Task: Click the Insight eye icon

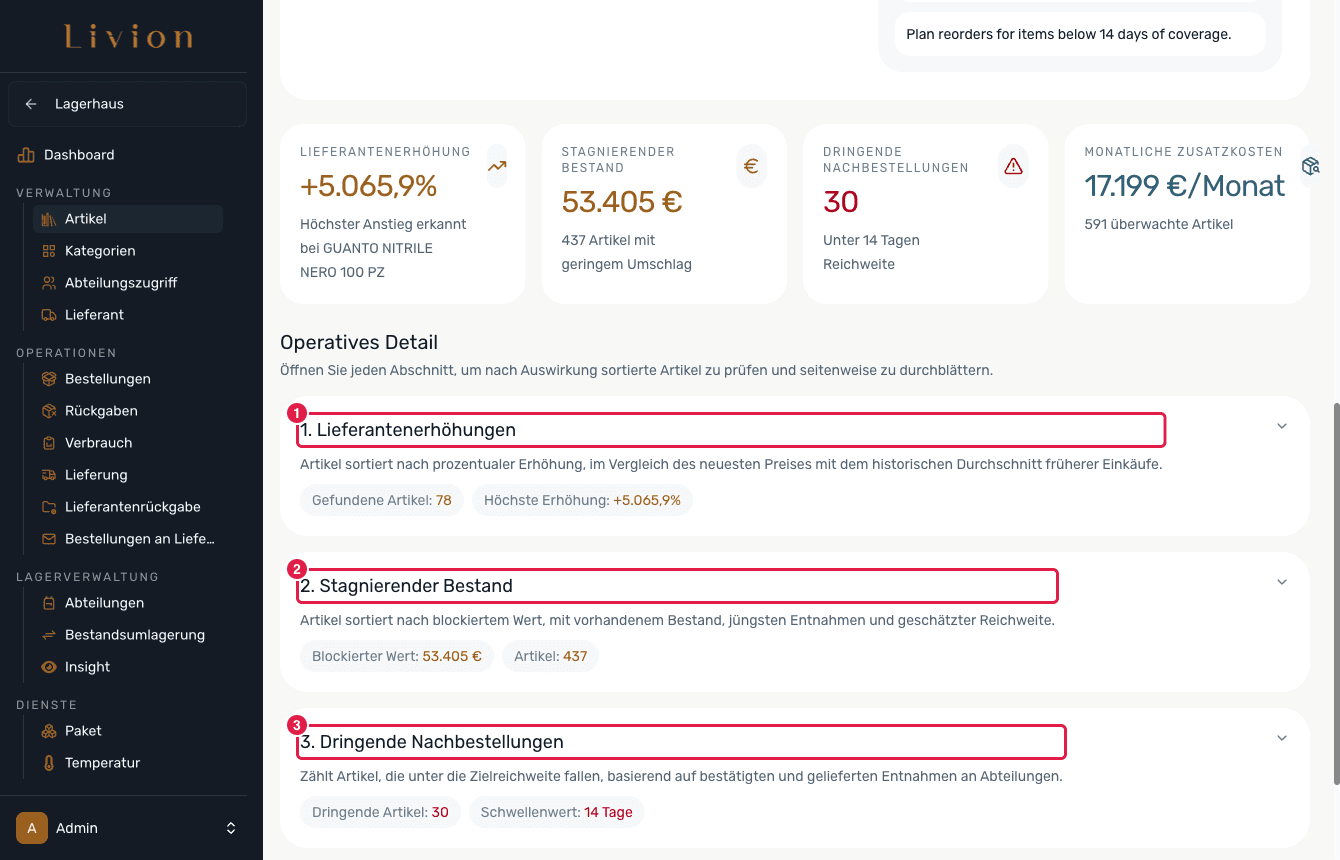Action: 49,667
